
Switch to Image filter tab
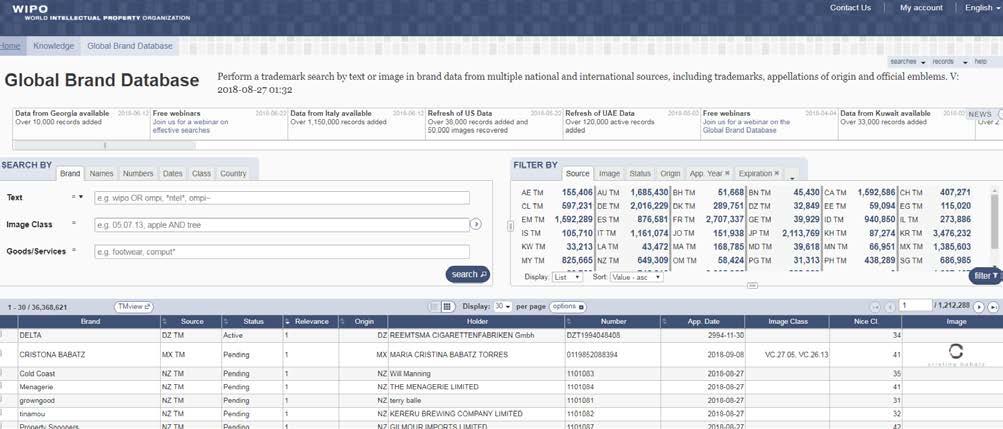coord(609,173)
